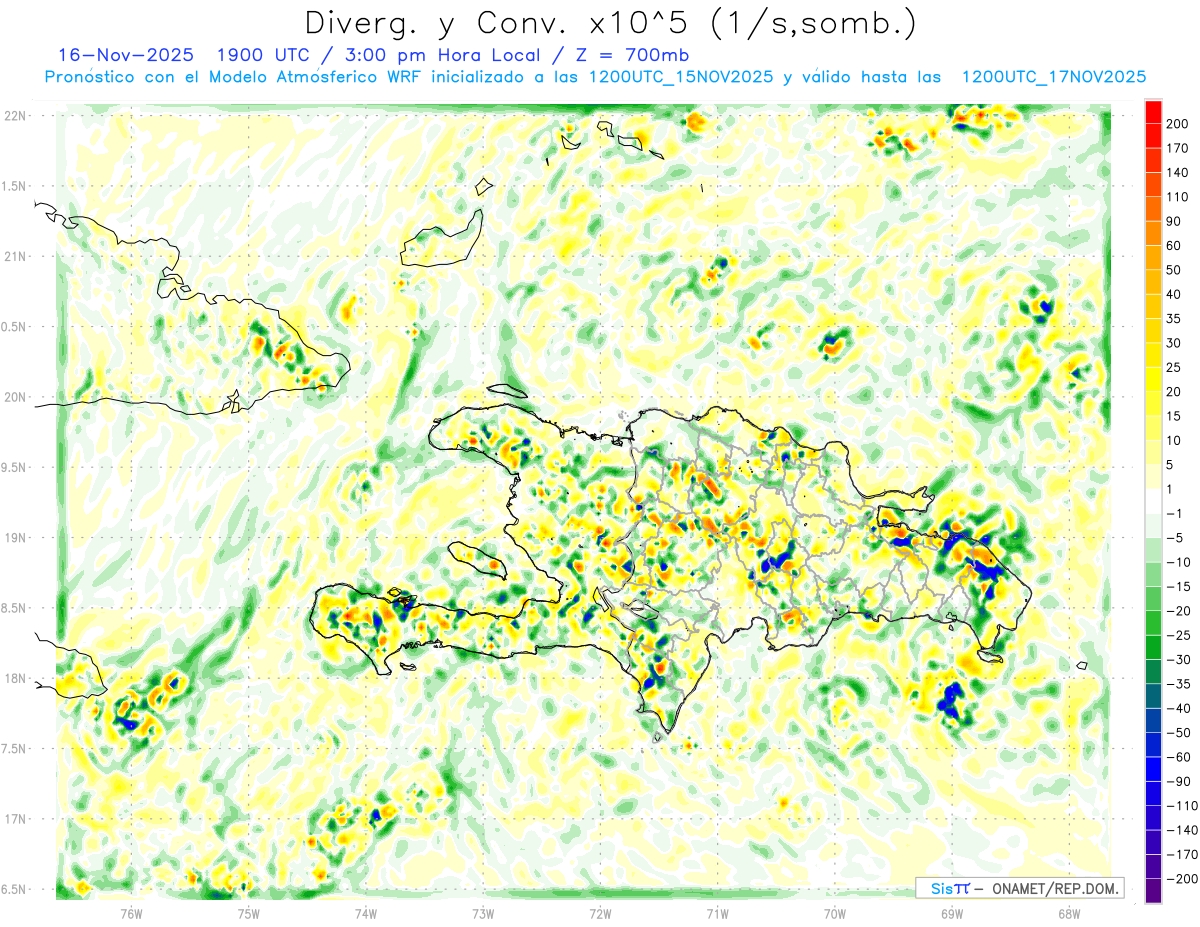
Task: Click the white color bar segment between 1 and -1
Action: coord(1153,501)
